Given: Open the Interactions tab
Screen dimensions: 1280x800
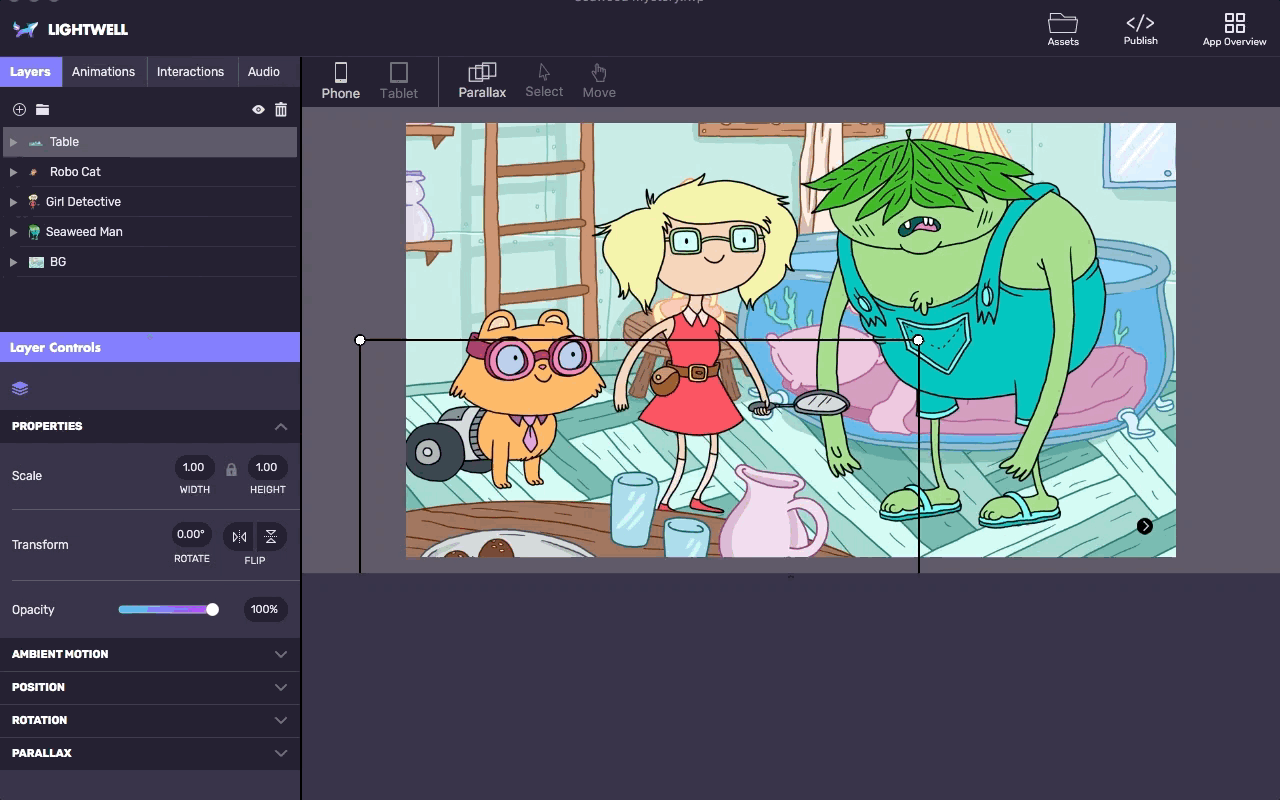Looking at the screenshot, I should (x=190, y=72).
